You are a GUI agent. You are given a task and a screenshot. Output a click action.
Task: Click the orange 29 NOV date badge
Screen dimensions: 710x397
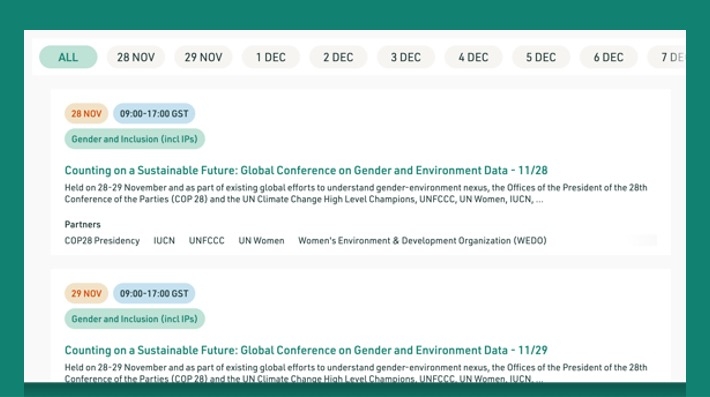[x=86, y=293]
